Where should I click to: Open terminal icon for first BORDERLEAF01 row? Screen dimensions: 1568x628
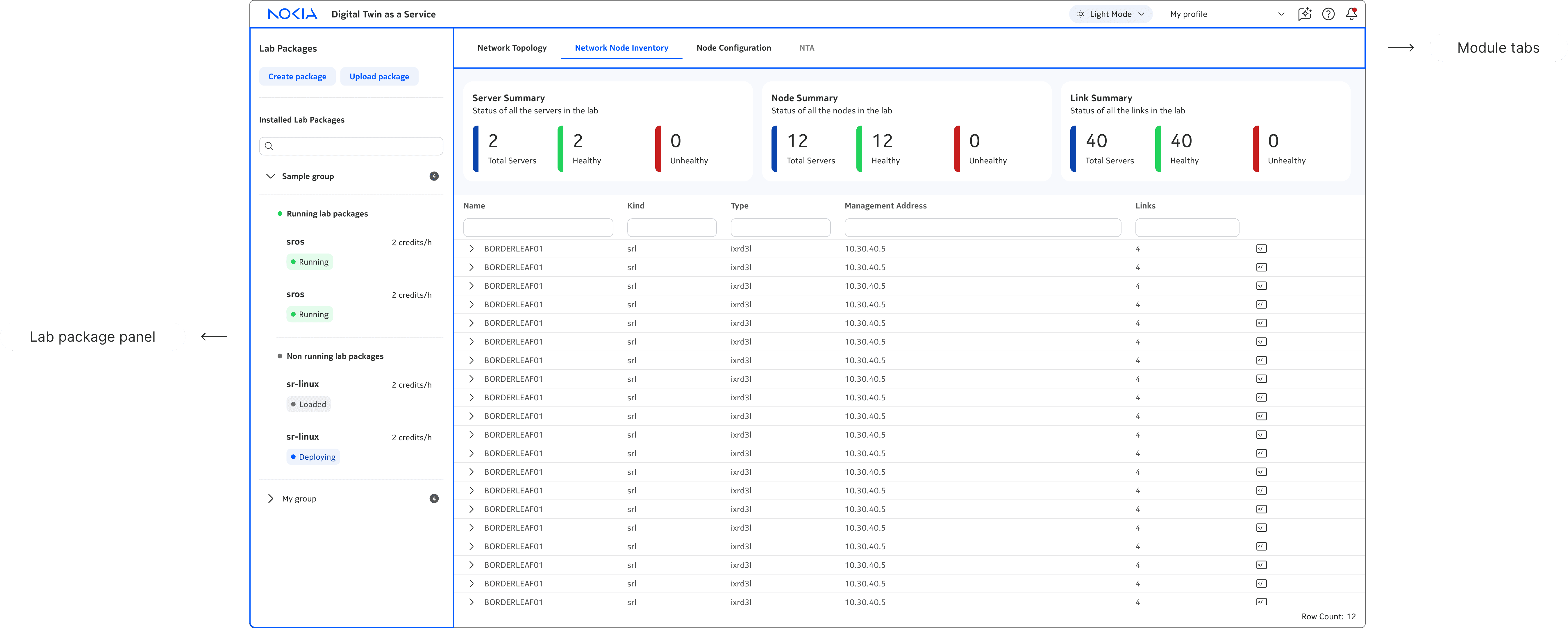coord(1261,248)
